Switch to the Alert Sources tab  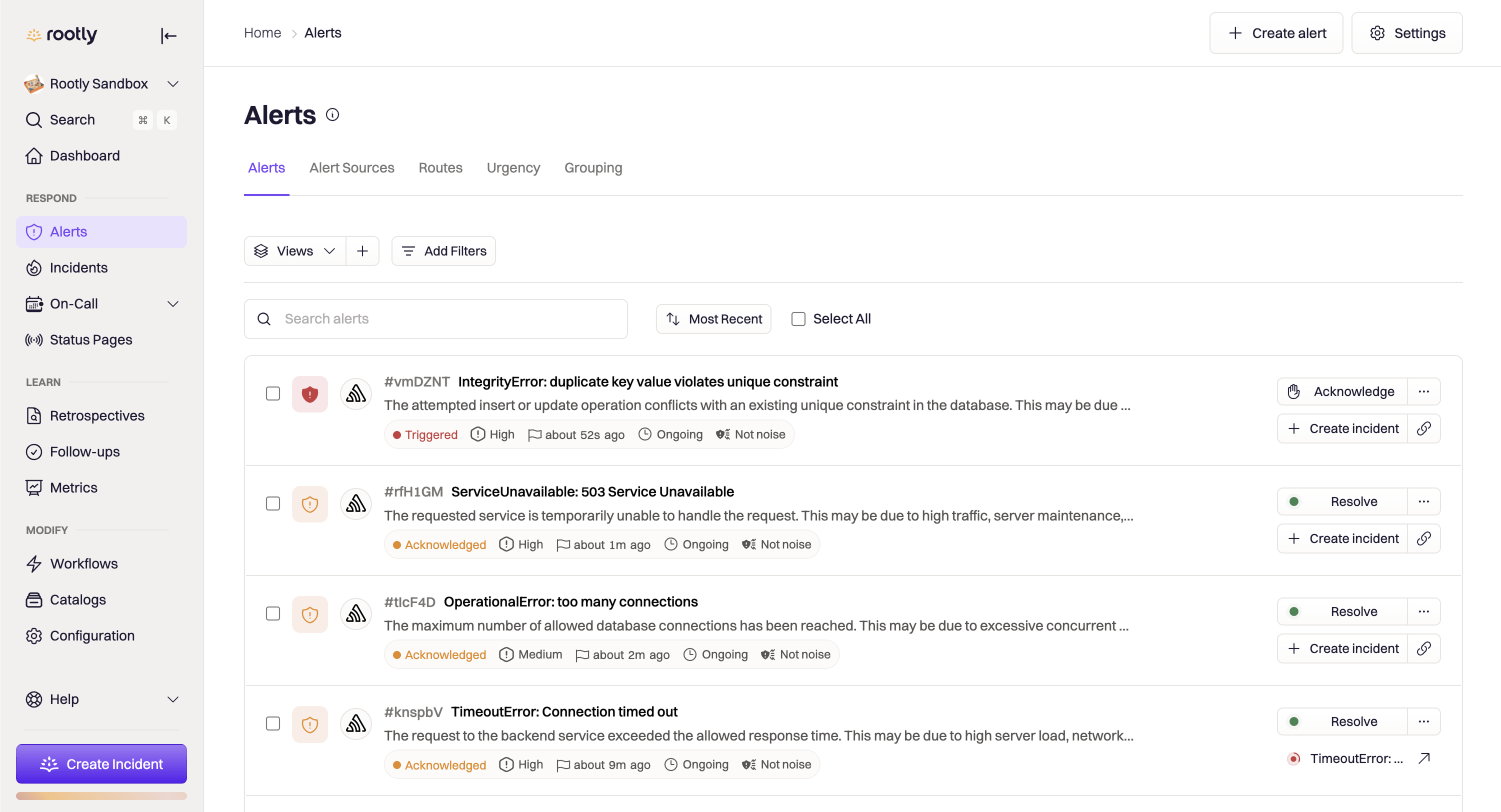coord(351,168)
